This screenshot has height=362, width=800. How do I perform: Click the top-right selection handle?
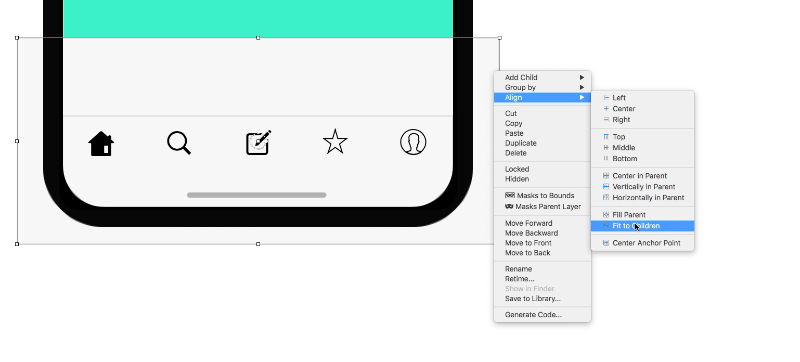click(499, 38)
